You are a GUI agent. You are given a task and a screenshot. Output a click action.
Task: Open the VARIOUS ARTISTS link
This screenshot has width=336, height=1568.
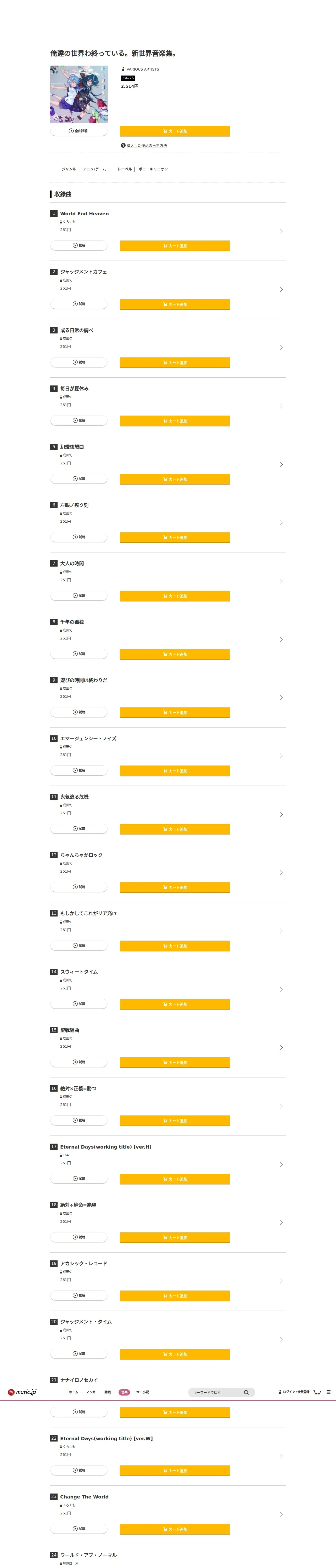point(143,70)
